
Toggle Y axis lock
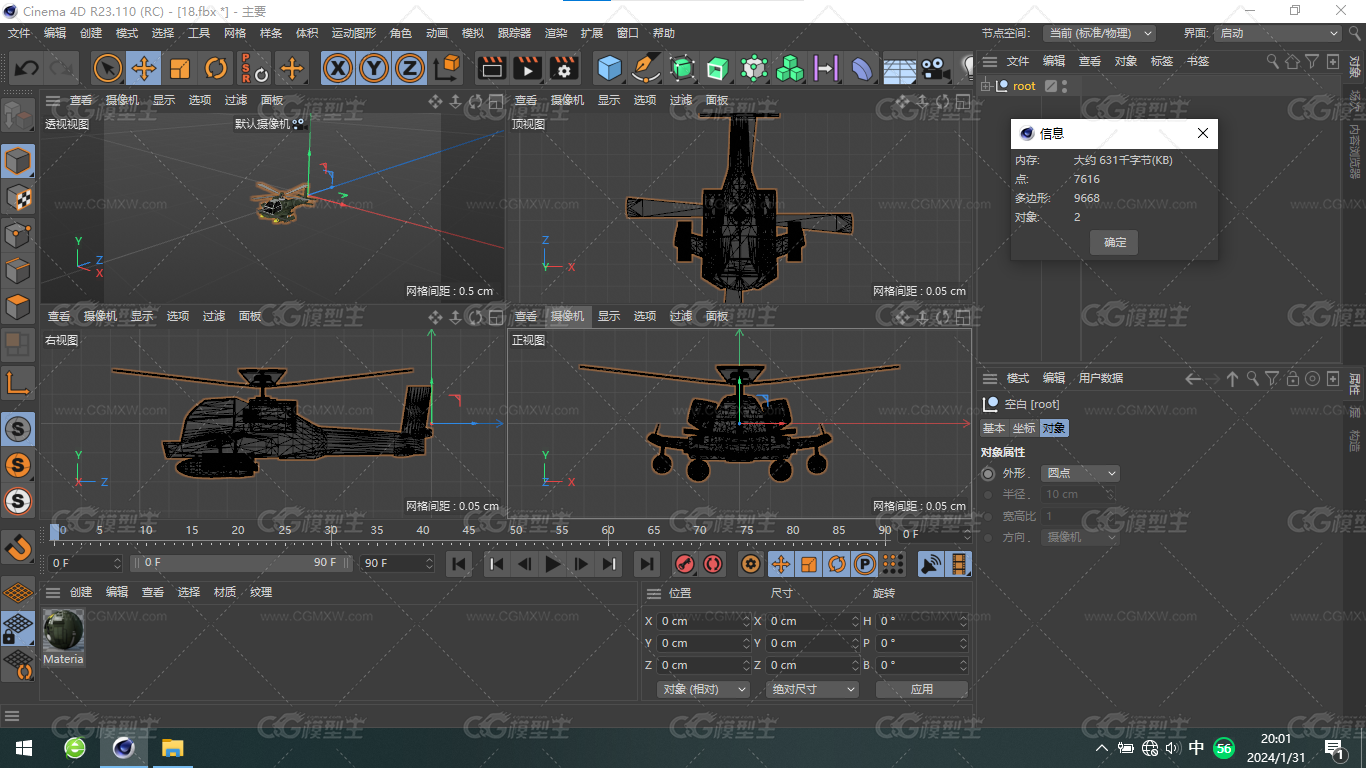click(374, 68)
